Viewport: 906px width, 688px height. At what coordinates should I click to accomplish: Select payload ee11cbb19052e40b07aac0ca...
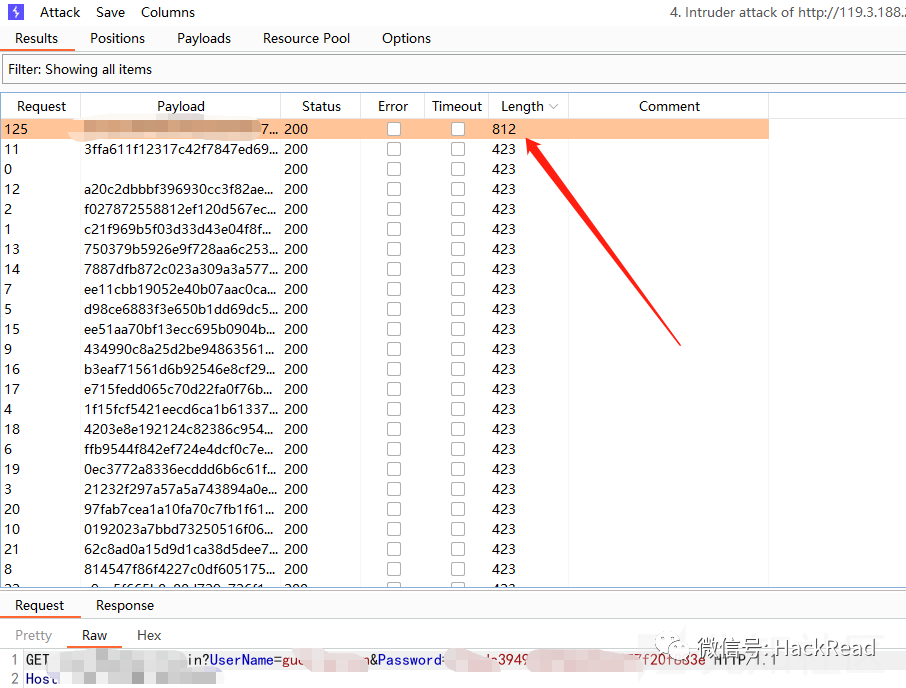click(x=180, y=289)
